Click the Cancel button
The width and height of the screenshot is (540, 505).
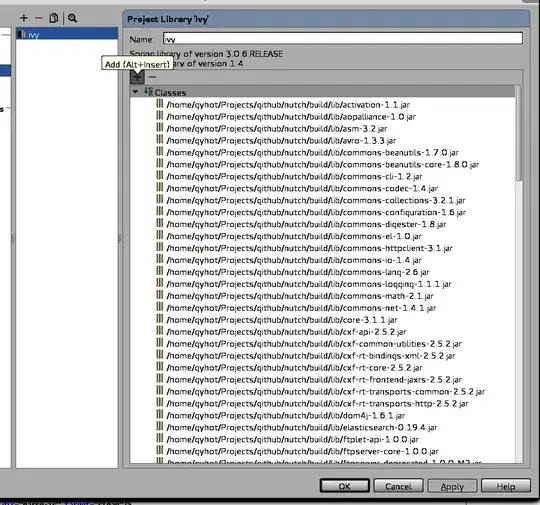(x=398, y=486)
